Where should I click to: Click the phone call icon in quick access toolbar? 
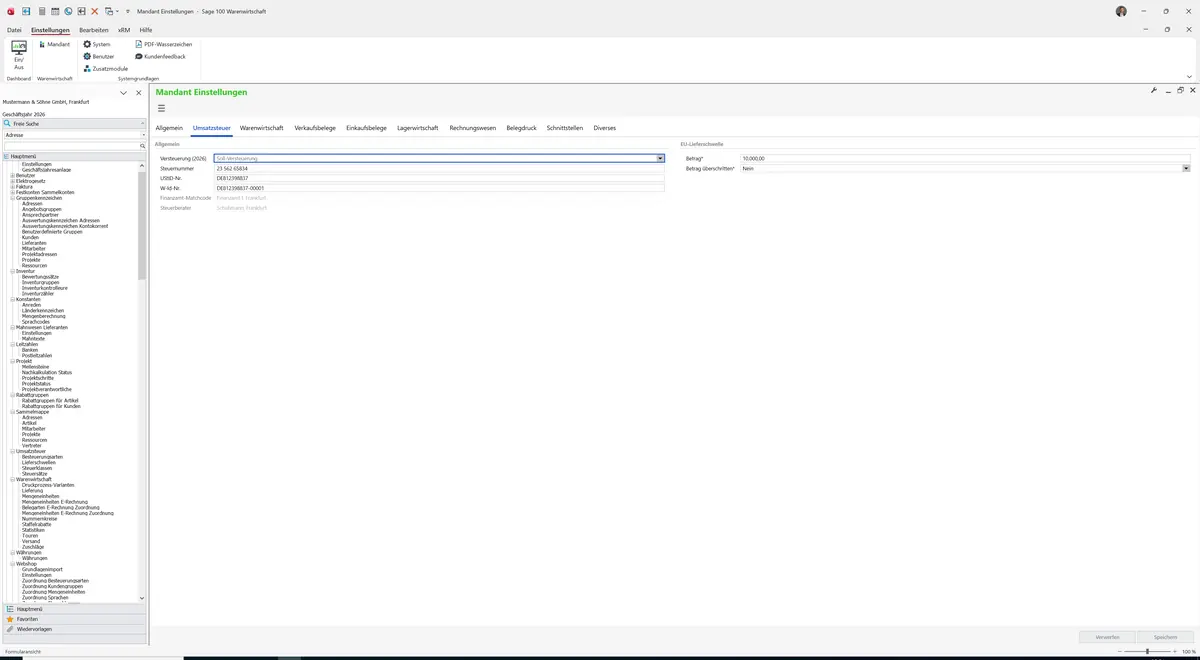tap(68, 11)
